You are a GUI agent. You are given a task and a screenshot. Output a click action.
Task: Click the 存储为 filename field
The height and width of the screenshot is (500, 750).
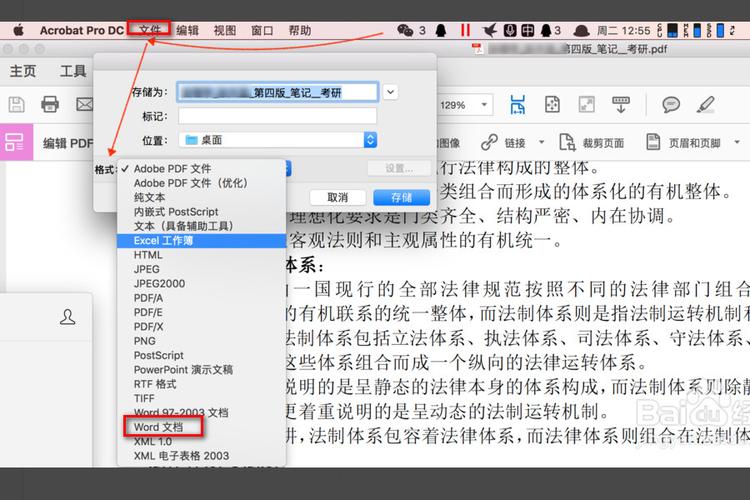277,92
